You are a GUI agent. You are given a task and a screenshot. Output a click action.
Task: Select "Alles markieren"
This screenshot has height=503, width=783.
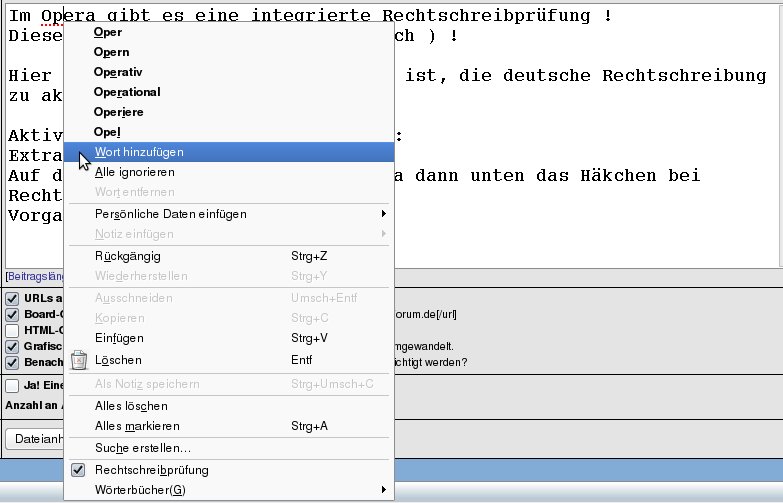(x=229, y=426)
